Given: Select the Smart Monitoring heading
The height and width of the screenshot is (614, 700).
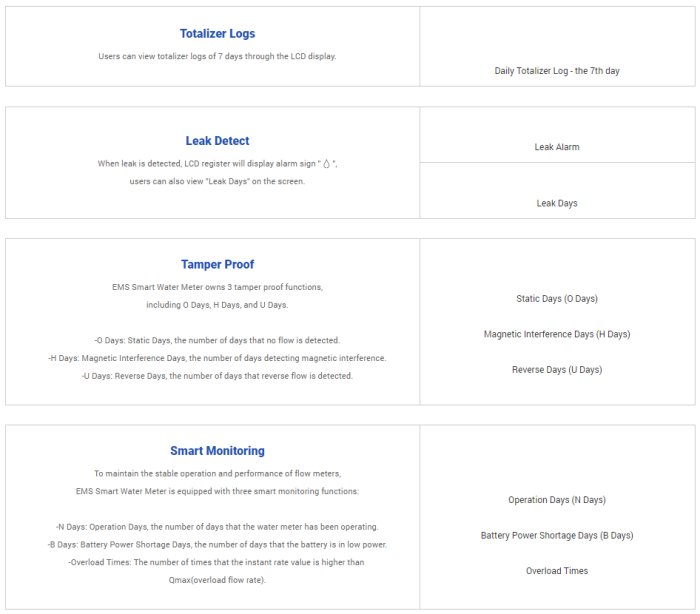Looking at the screenshot, I should point(217,451).
